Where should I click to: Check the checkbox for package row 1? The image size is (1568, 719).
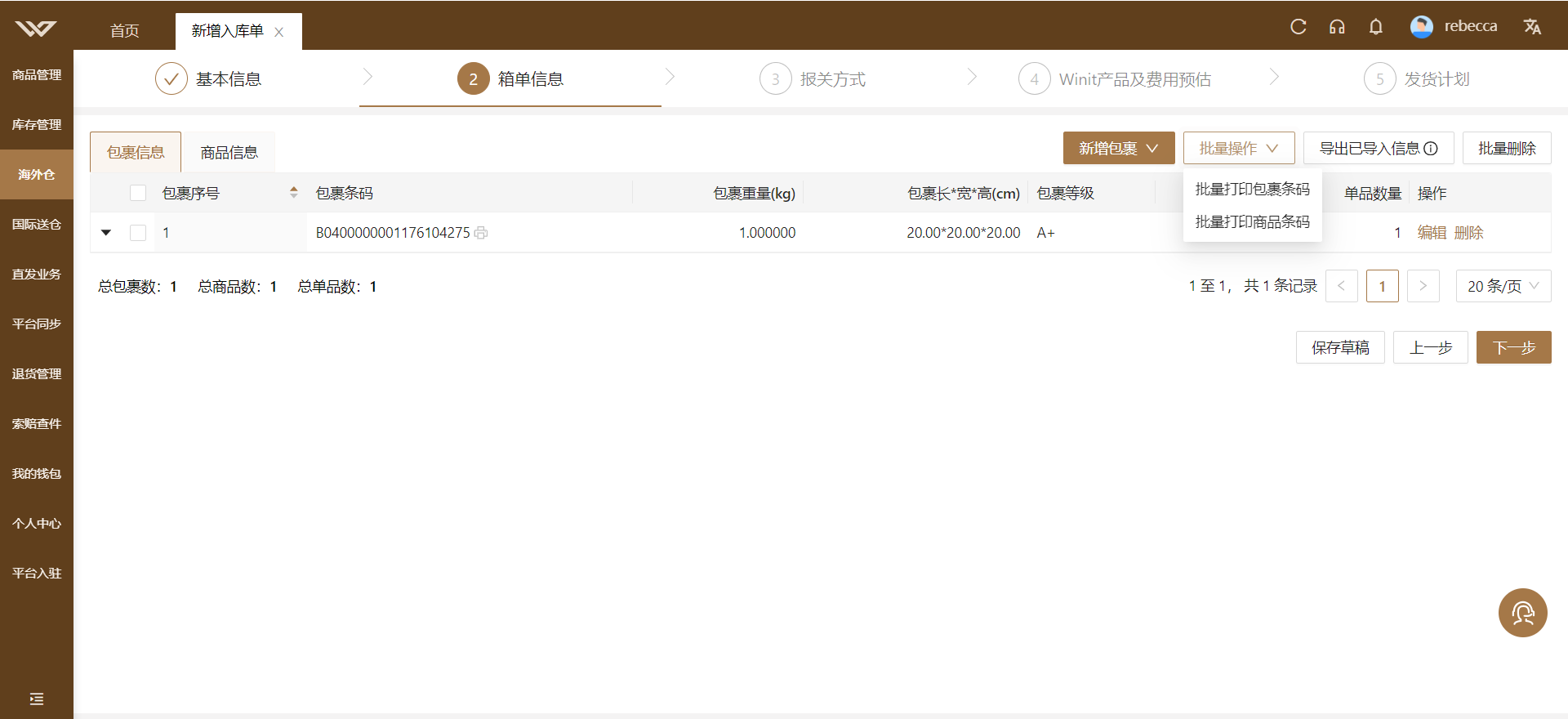click(138, 233)
